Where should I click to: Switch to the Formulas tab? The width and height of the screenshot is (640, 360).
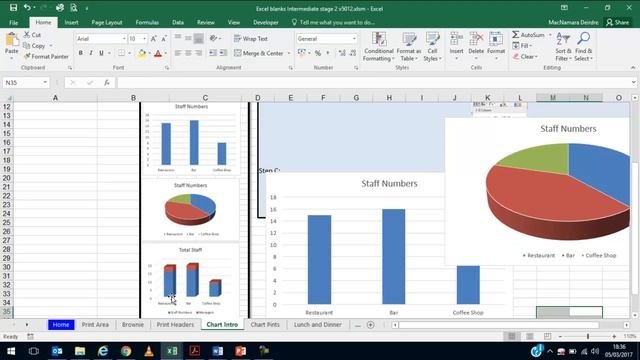pos(147,22)
